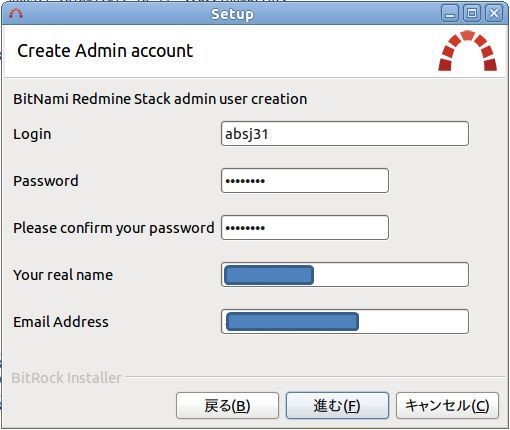Click the Email Address field

coord(345,322)
